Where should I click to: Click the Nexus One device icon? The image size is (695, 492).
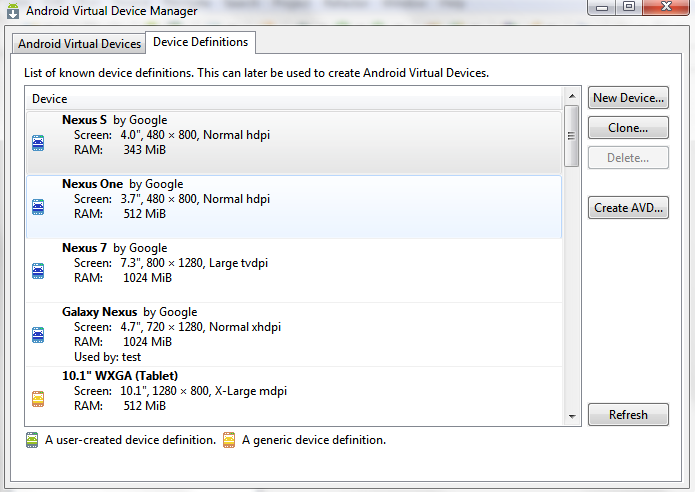coord(38,207)
